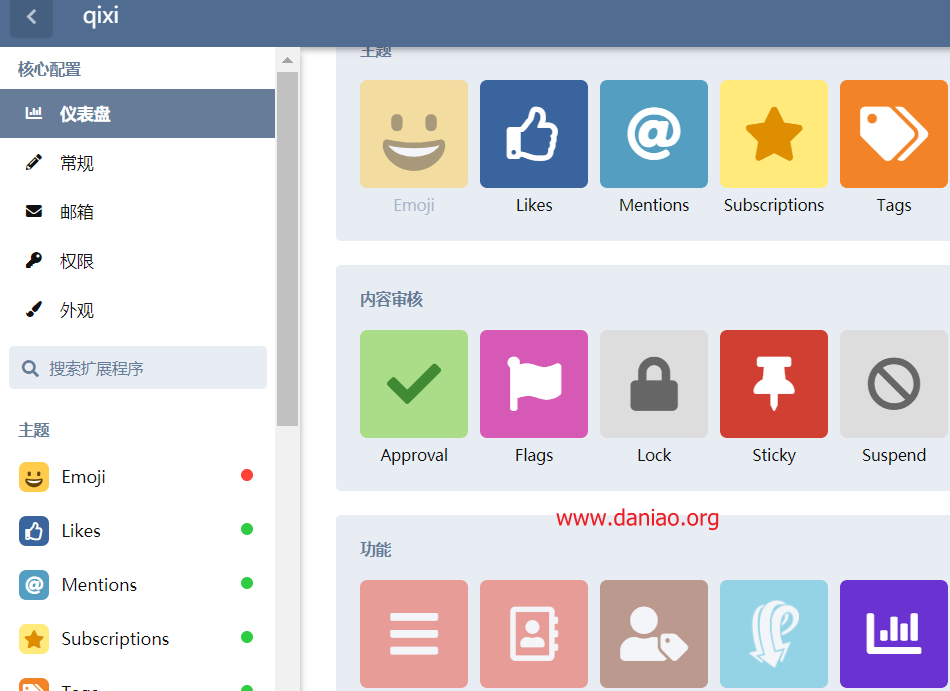Open 常规 general settings
The image size is (950, 691).
(x=77, y=163)
